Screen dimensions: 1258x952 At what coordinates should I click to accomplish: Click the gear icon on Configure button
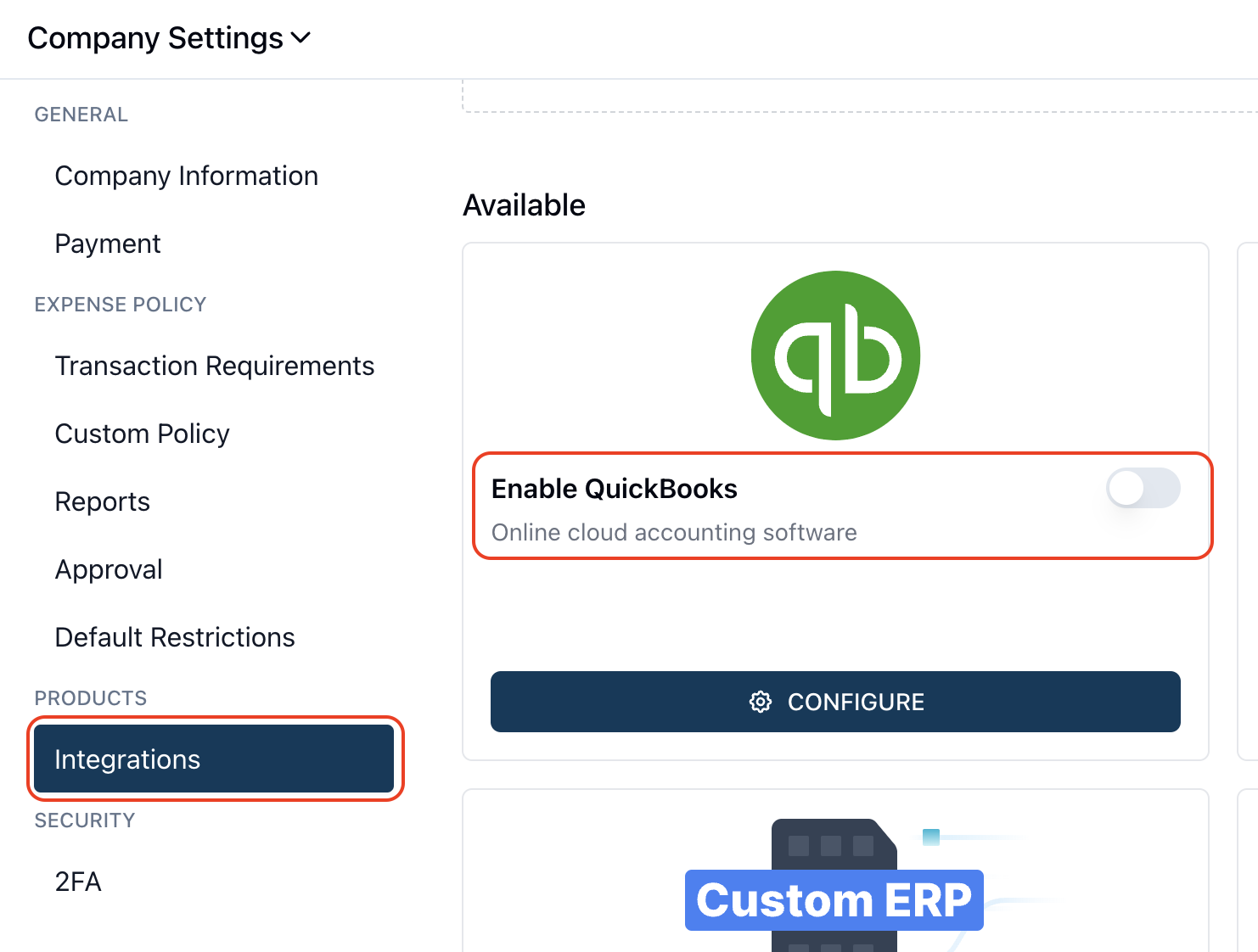pos(761,702)
